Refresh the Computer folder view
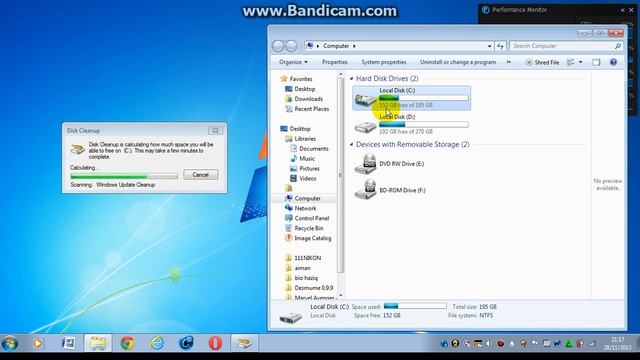The image size is (640, 360). 500,46
